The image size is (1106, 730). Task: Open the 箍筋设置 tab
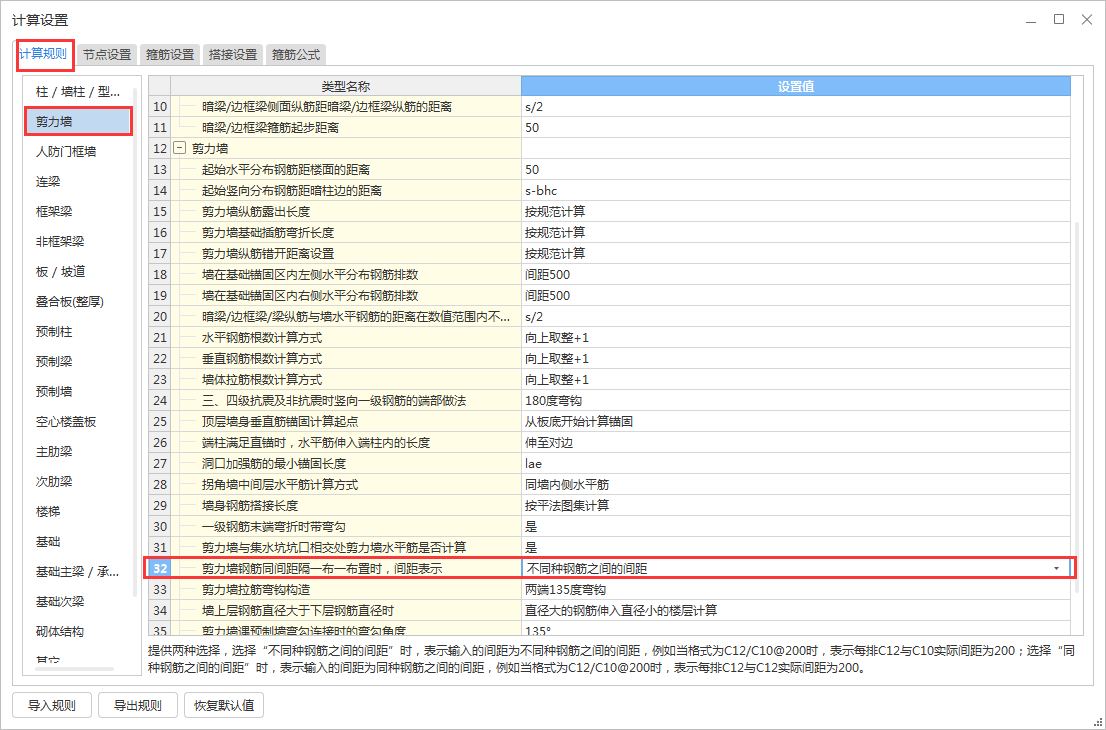pyautogui.click(x=170, y=54)
